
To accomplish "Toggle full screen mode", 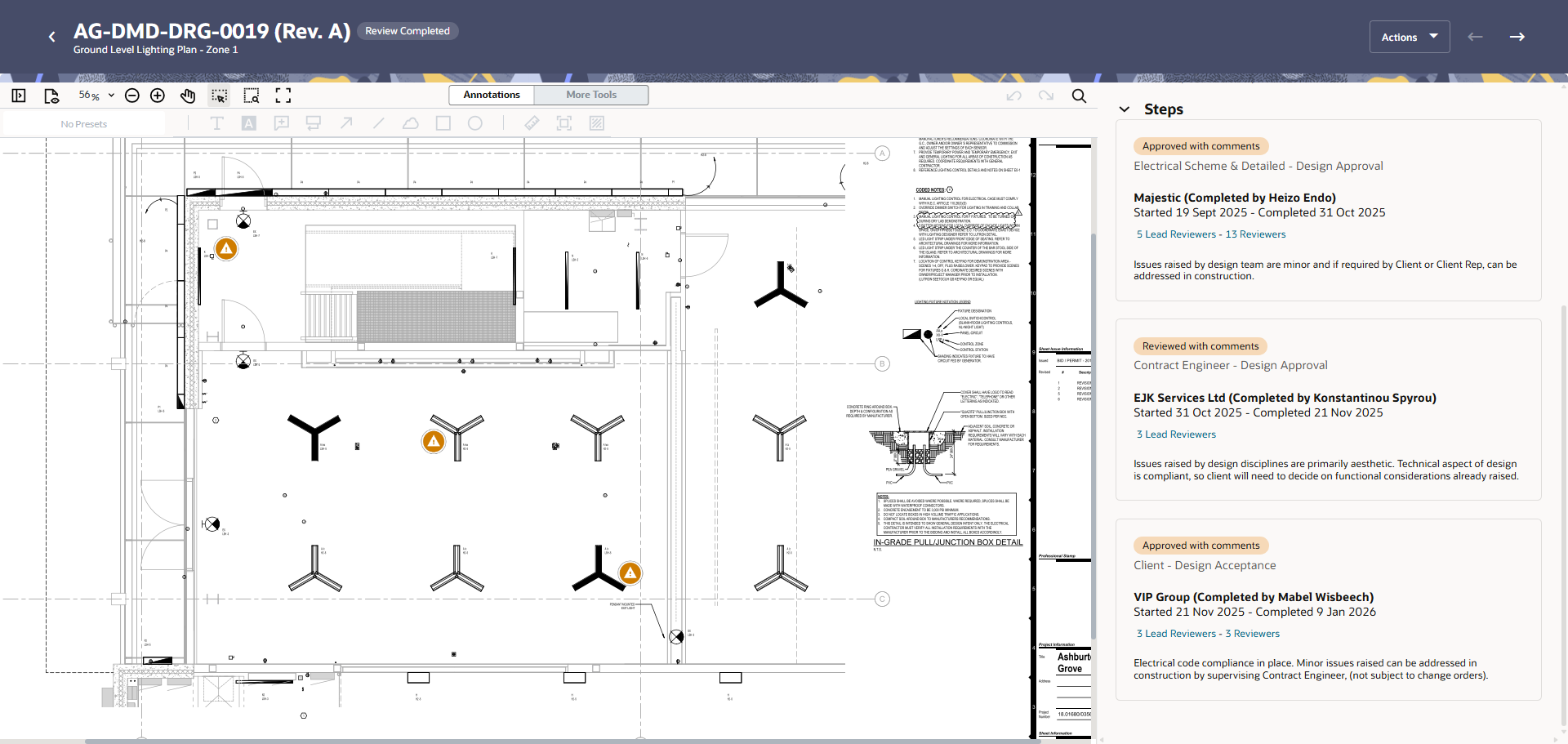I will pos(283,96).
